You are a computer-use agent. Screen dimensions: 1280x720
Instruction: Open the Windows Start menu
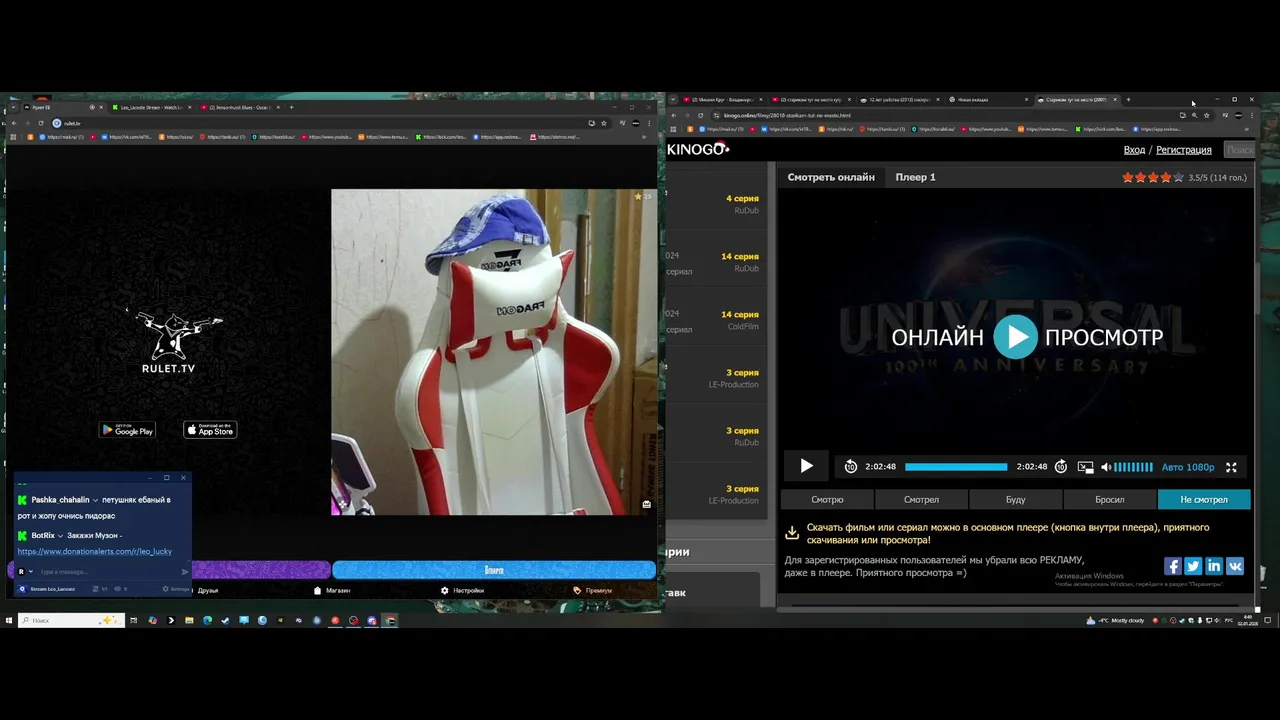[x=9, y=621]
